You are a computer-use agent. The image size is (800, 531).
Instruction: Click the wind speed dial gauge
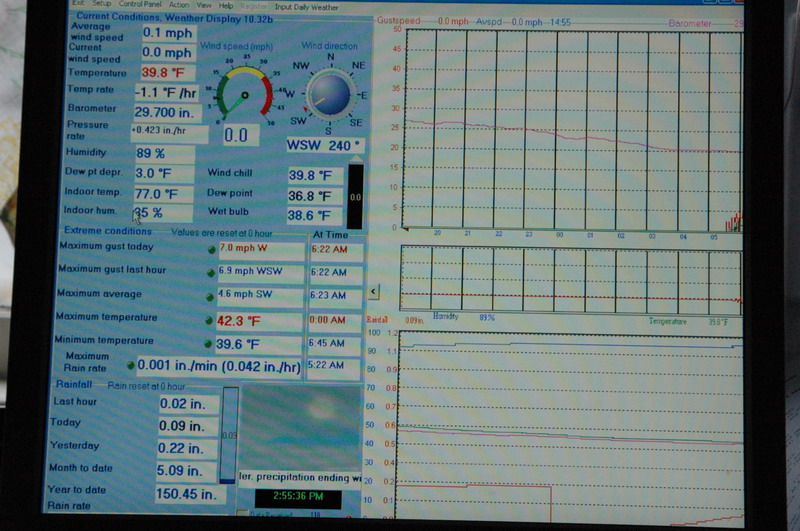click(245, 94)
